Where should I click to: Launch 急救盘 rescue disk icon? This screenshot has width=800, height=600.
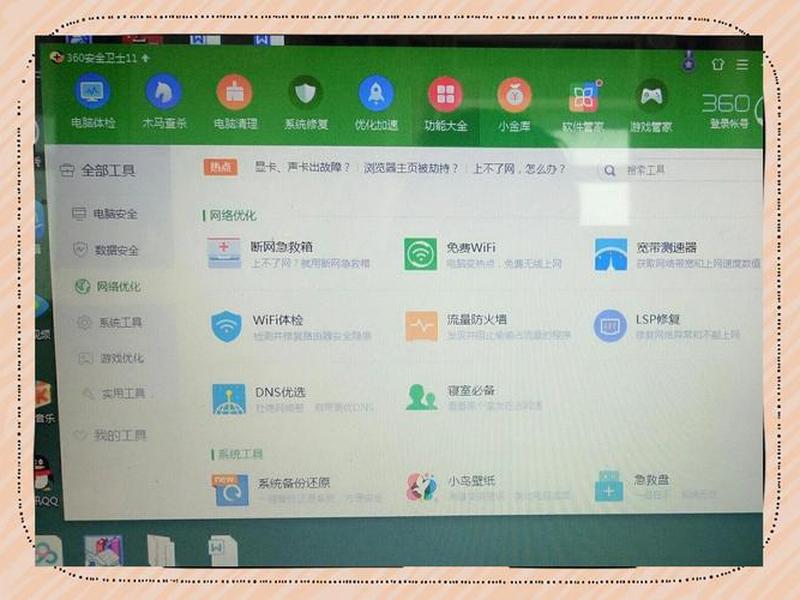pyautogui.click(x=609, y=487)
